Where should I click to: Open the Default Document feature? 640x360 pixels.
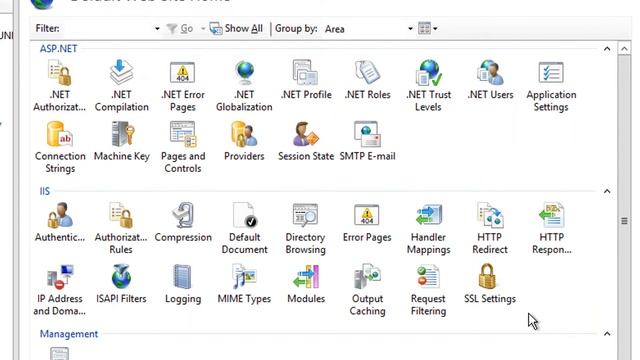(x=244, y=229)
